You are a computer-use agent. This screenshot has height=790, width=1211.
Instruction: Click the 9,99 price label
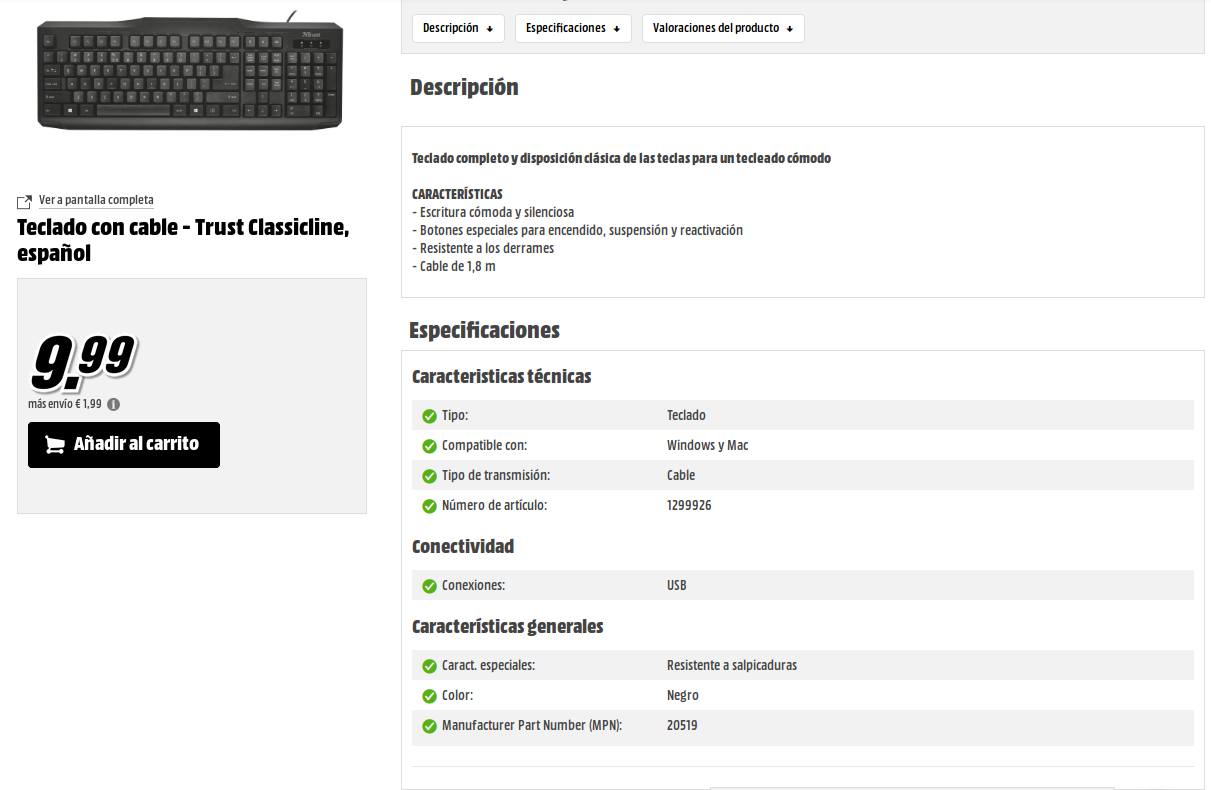(x=83, y=362)
